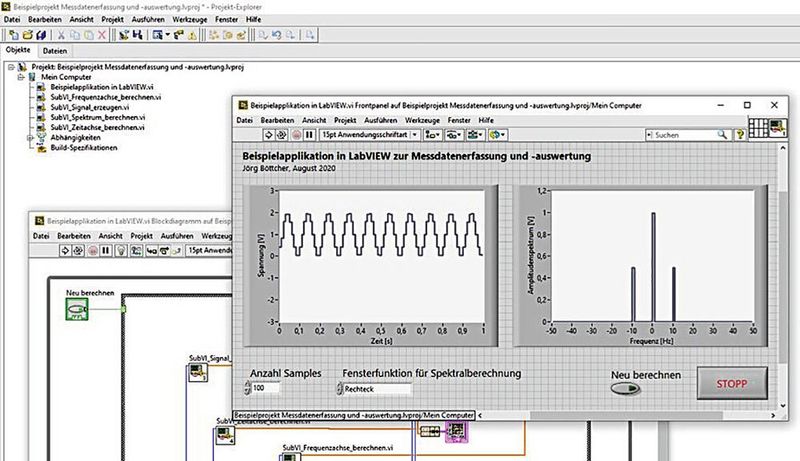Click Run arrow in Blockdiagramm window
Viewport: 800px width, 461px height.
click(x=65, y=250)
